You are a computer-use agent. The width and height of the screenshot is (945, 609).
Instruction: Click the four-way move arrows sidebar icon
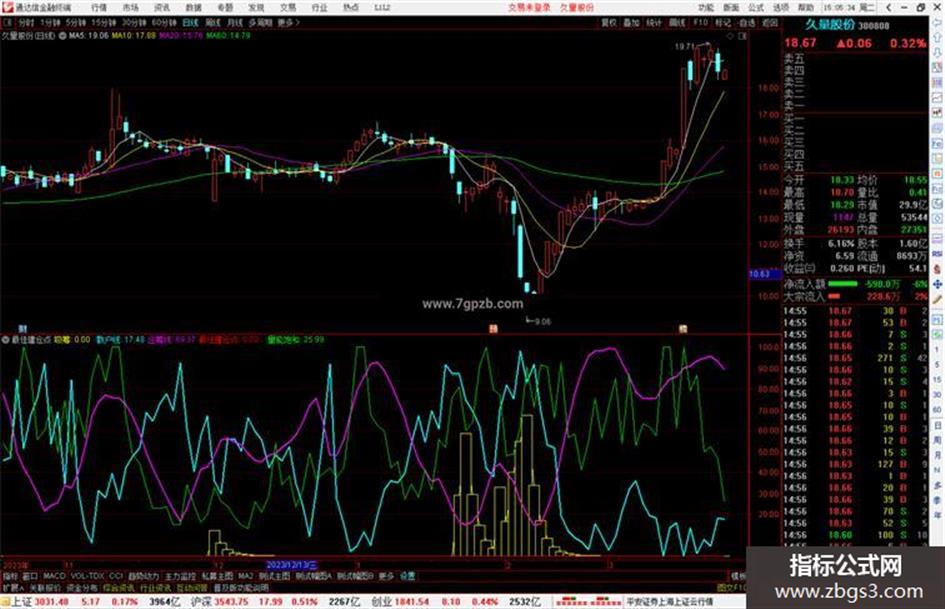938,284
